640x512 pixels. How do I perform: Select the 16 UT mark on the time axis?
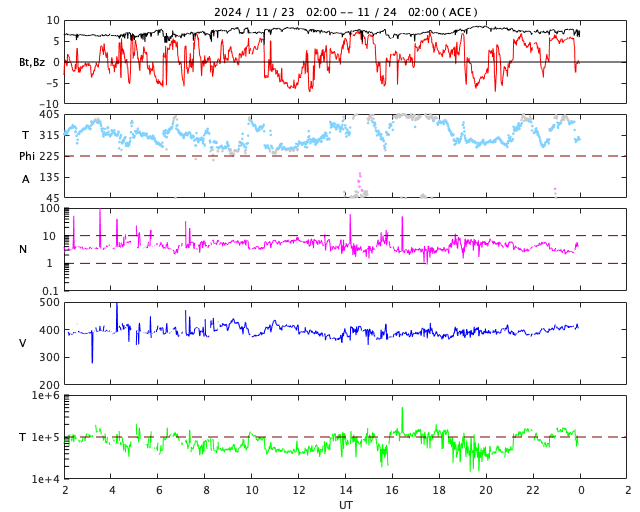(x=393, y=490)
